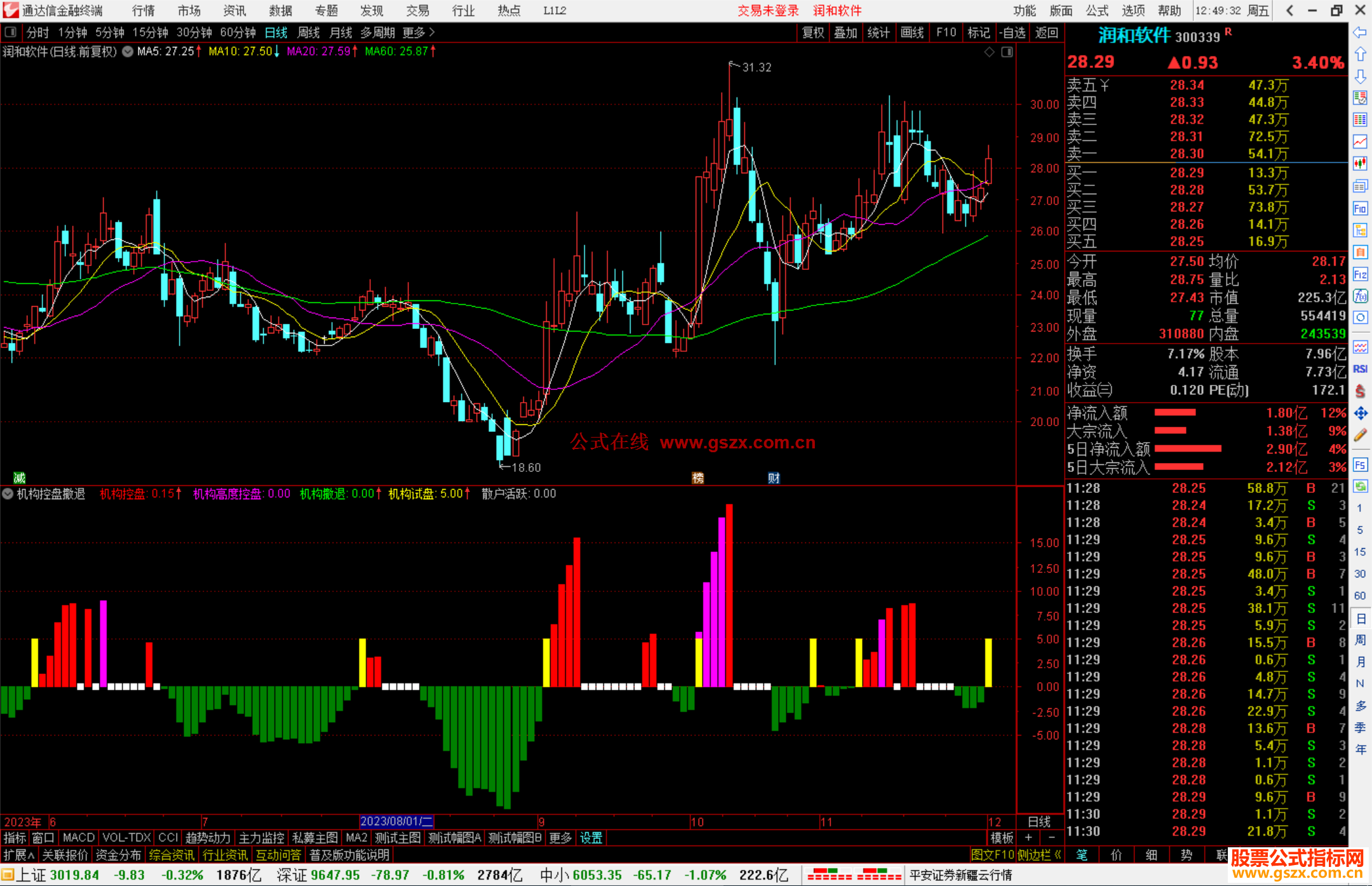
Task: Click the RSI indicator sidebar icon
Action: (1360, 369)
